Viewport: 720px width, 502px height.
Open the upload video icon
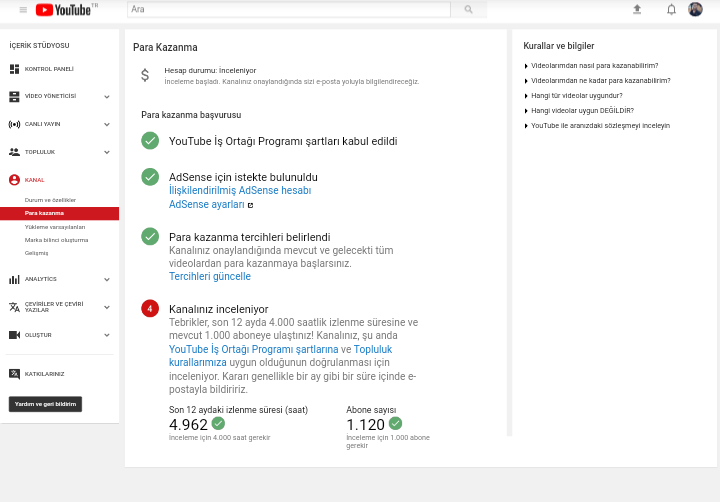coord(637,9)
